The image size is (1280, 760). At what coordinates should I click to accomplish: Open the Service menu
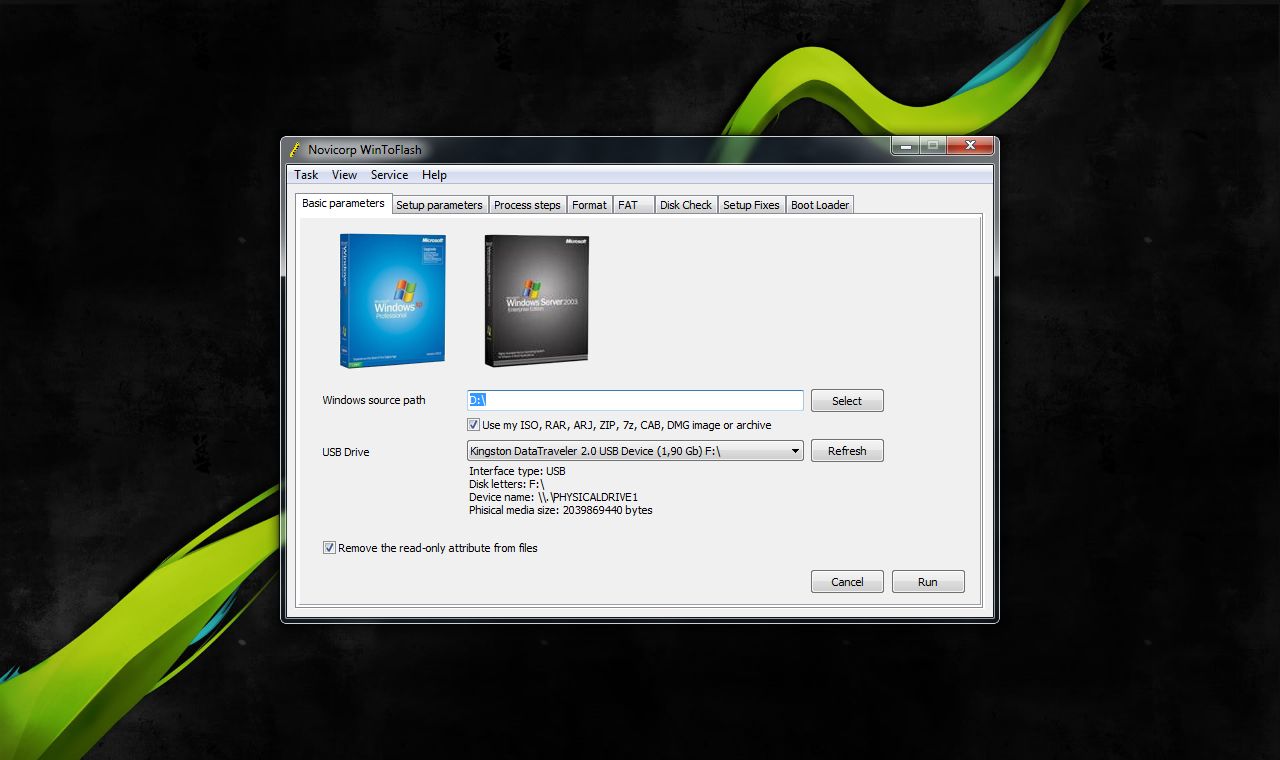click(x=389, y=175)
